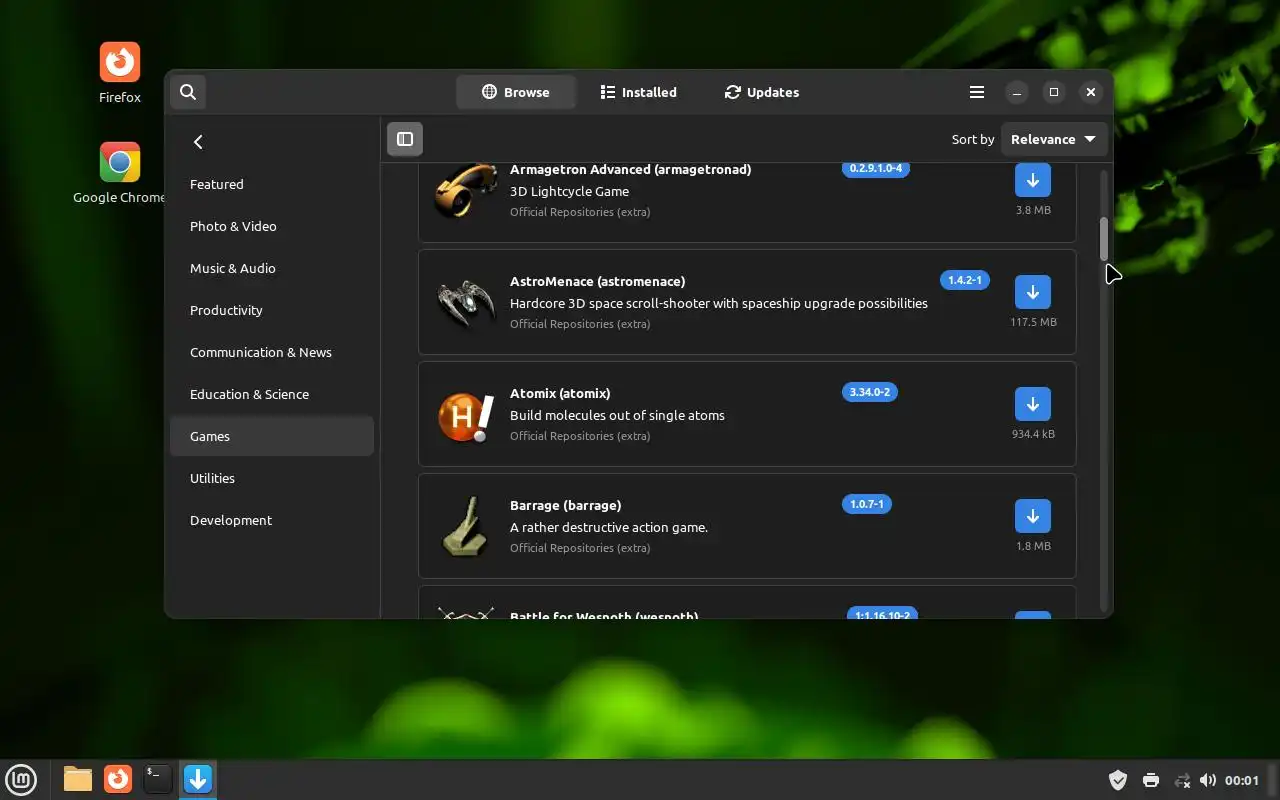1280x800 pixels.
Task: Install AstroMenace with download button
Action: coord(1033,292)
